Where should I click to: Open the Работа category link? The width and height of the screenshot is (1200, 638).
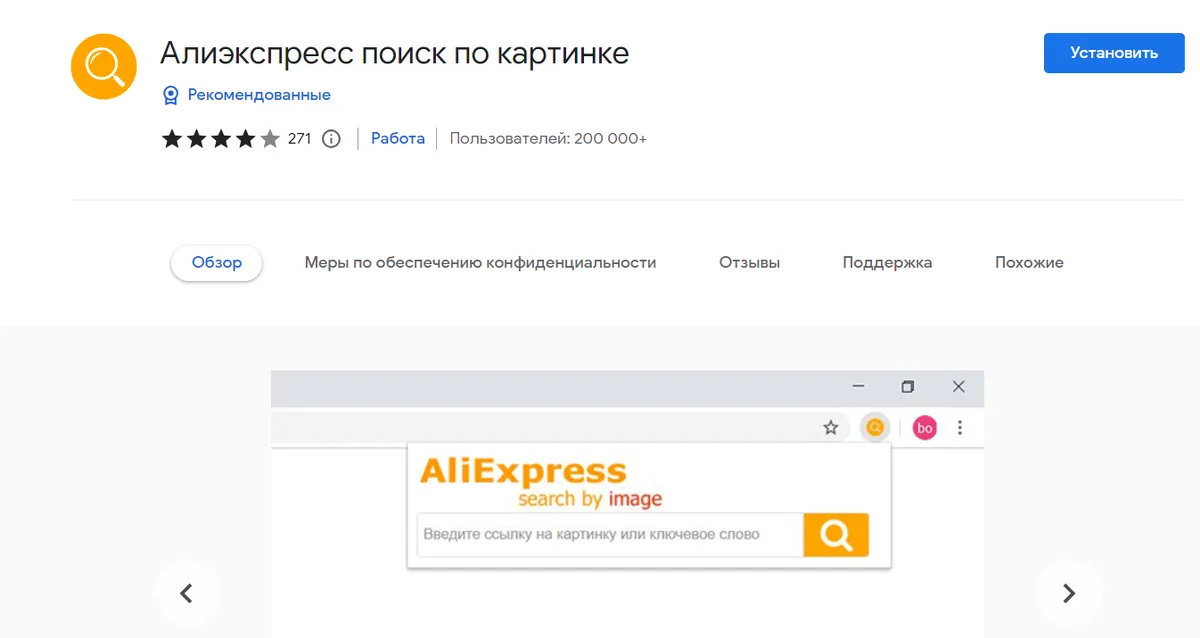[398, 139]
